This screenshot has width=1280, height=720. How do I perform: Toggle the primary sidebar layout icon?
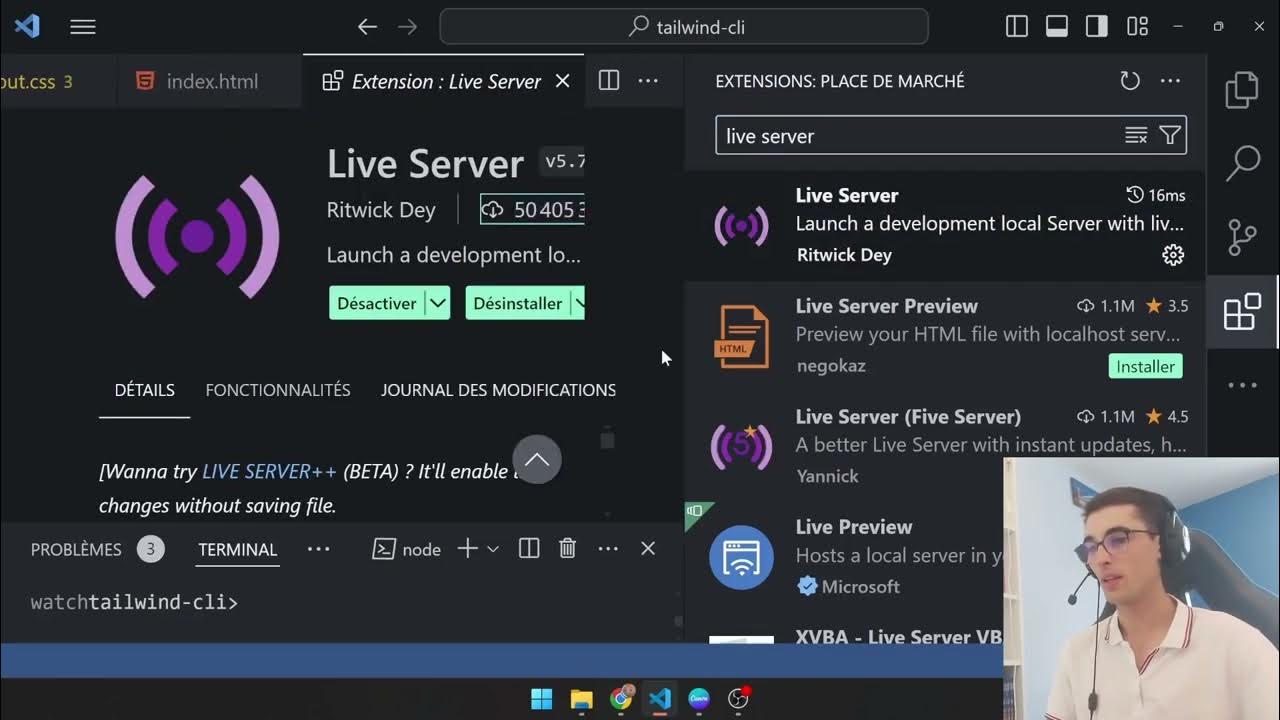(x=1017, y=27)
